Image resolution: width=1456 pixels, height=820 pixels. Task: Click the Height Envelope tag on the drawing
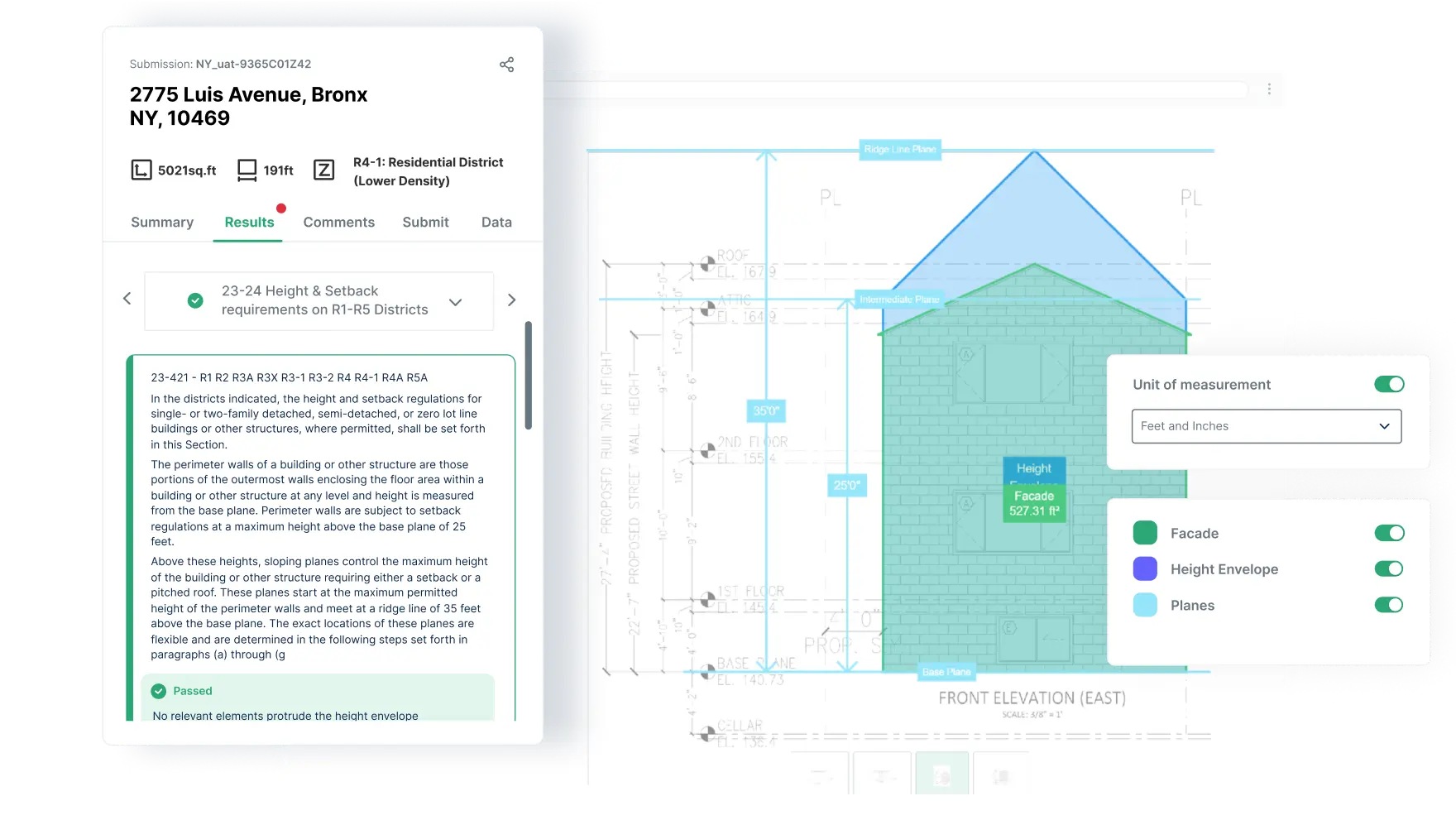(x=1034, y=470)
